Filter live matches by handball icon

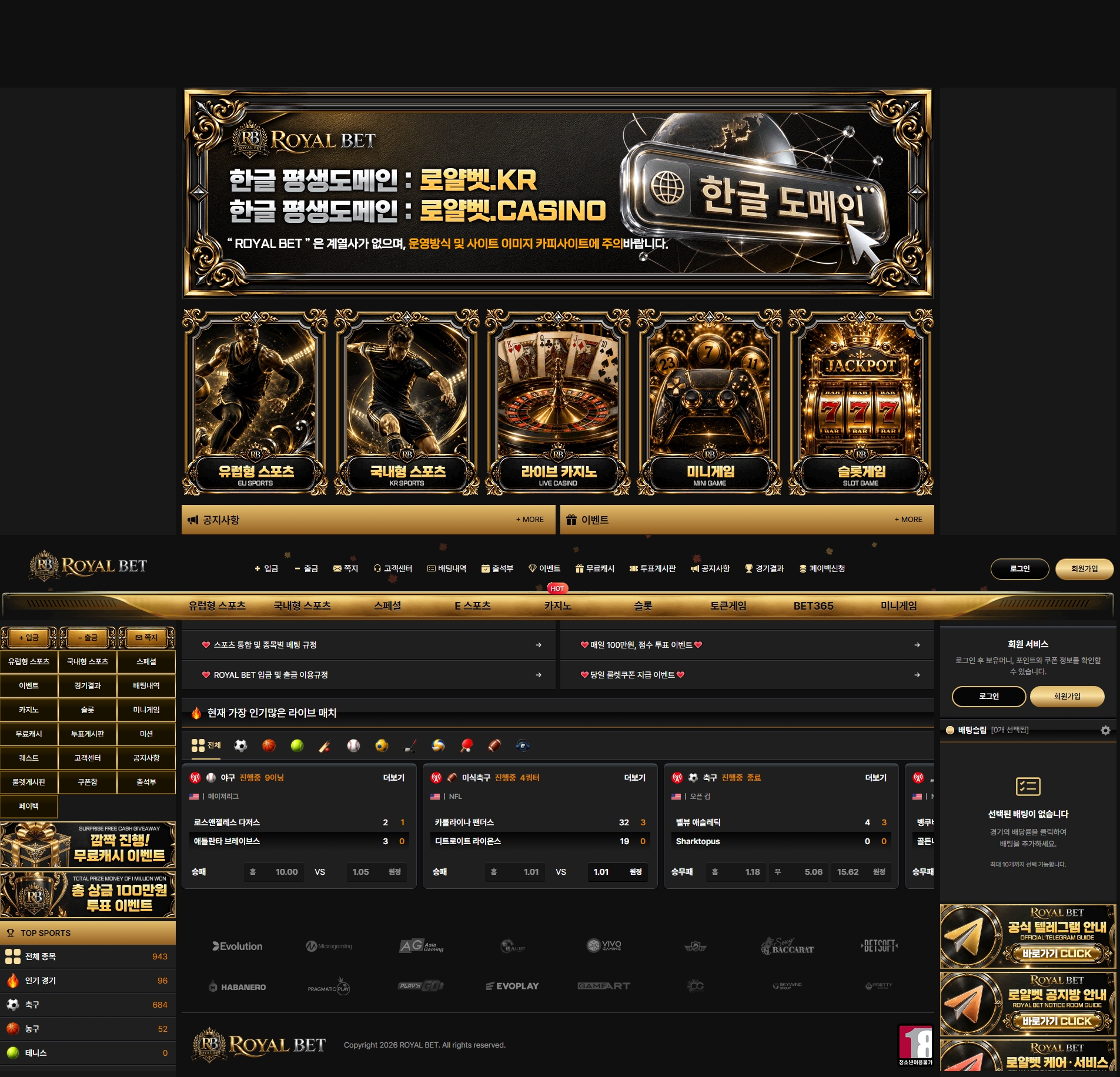[x=382, y=745]
